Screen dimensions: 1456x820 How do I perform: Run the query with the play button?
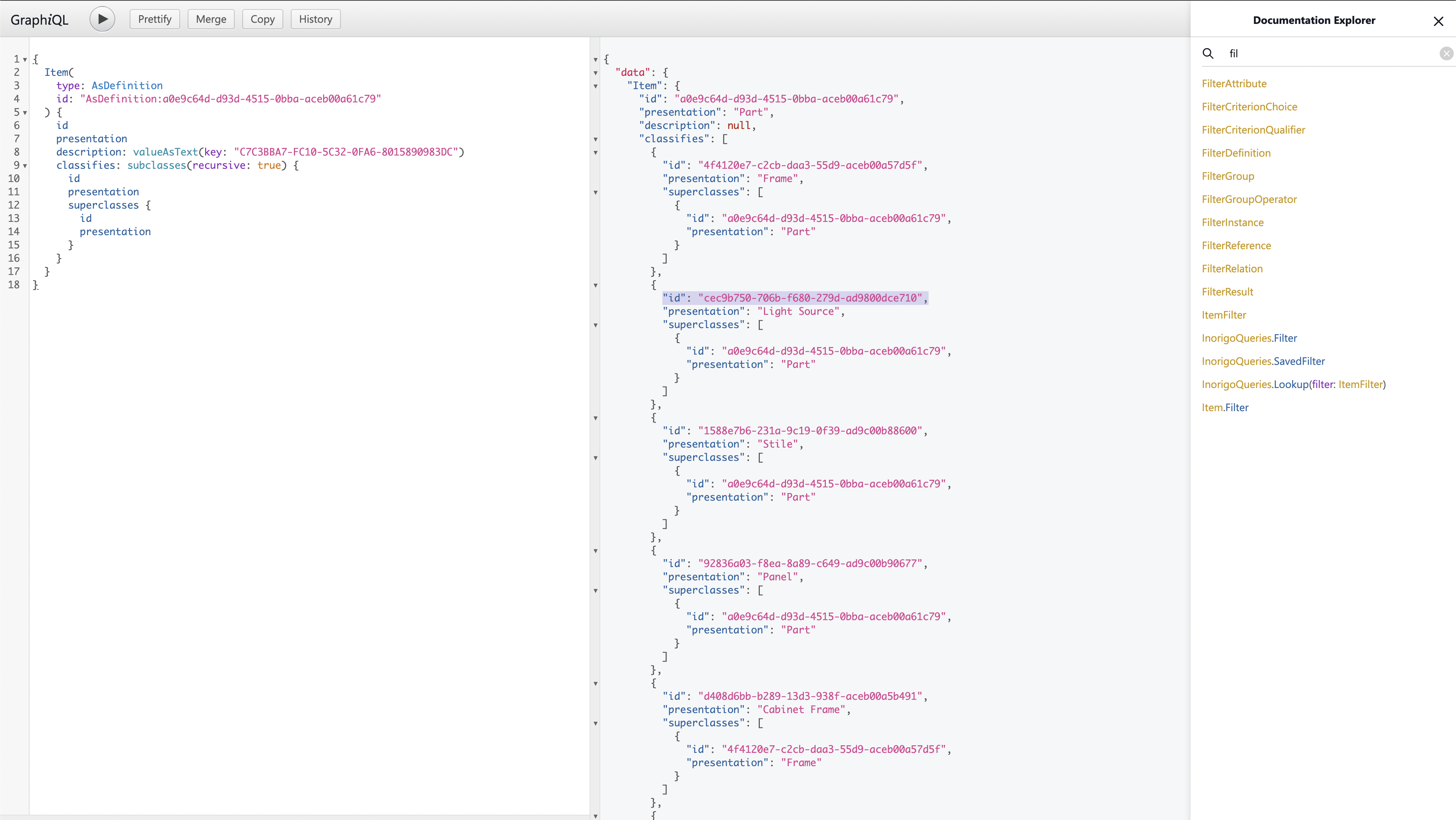coord(102,19)
